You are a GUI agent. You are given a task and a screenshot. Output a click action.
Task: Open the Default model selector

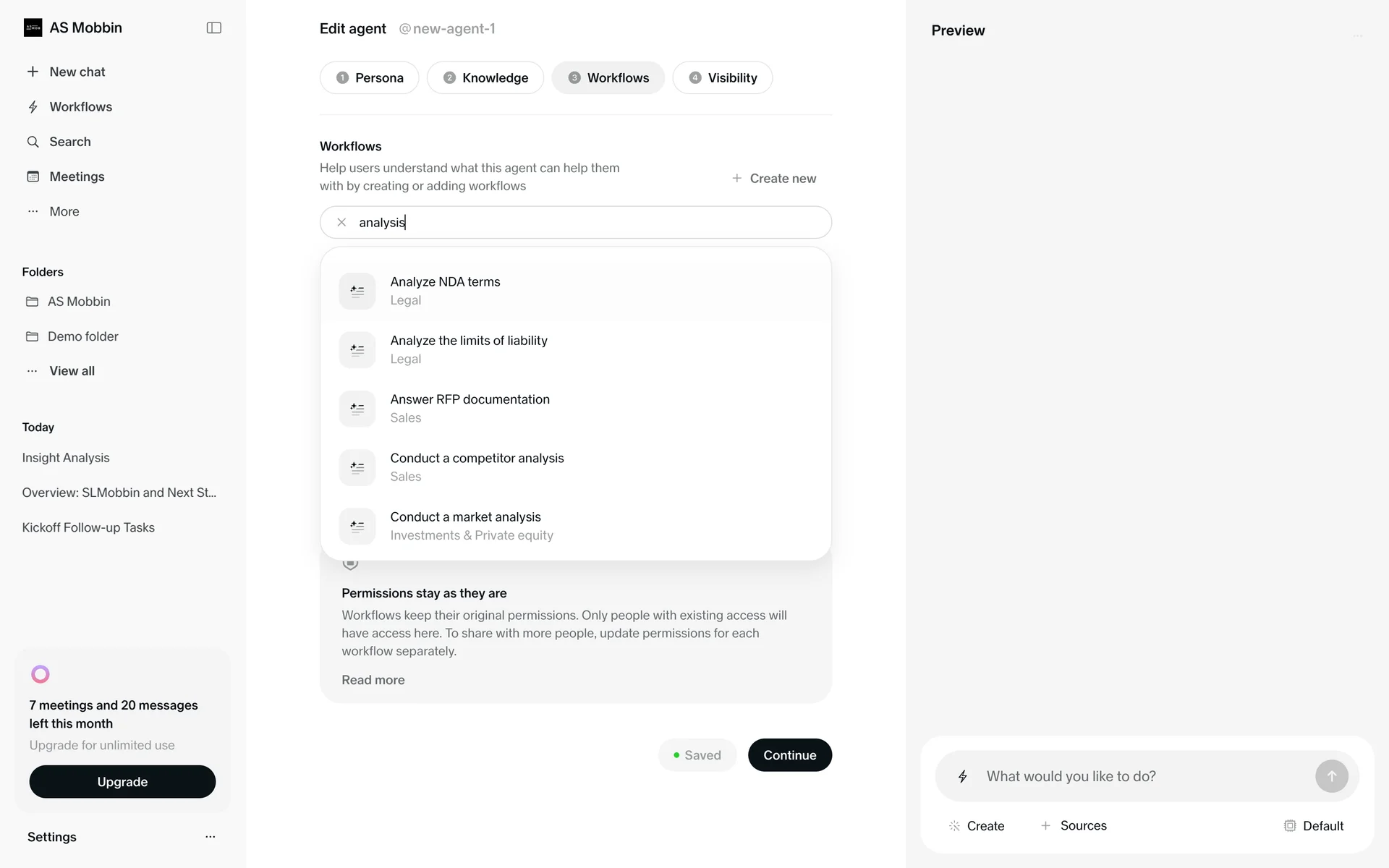[1314, 826]
